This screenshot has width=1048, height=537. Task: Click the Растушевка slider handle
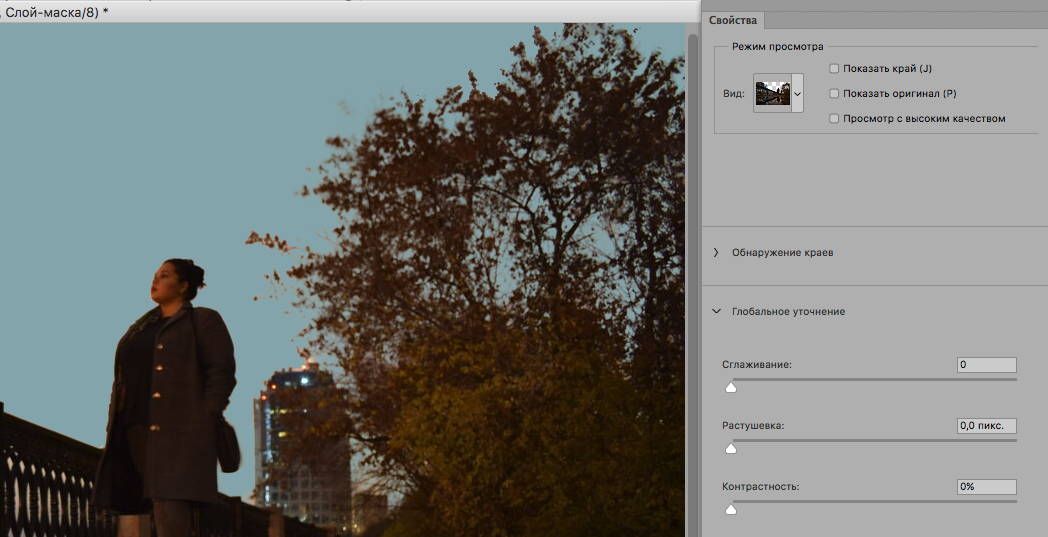click(x=731, y=448)
